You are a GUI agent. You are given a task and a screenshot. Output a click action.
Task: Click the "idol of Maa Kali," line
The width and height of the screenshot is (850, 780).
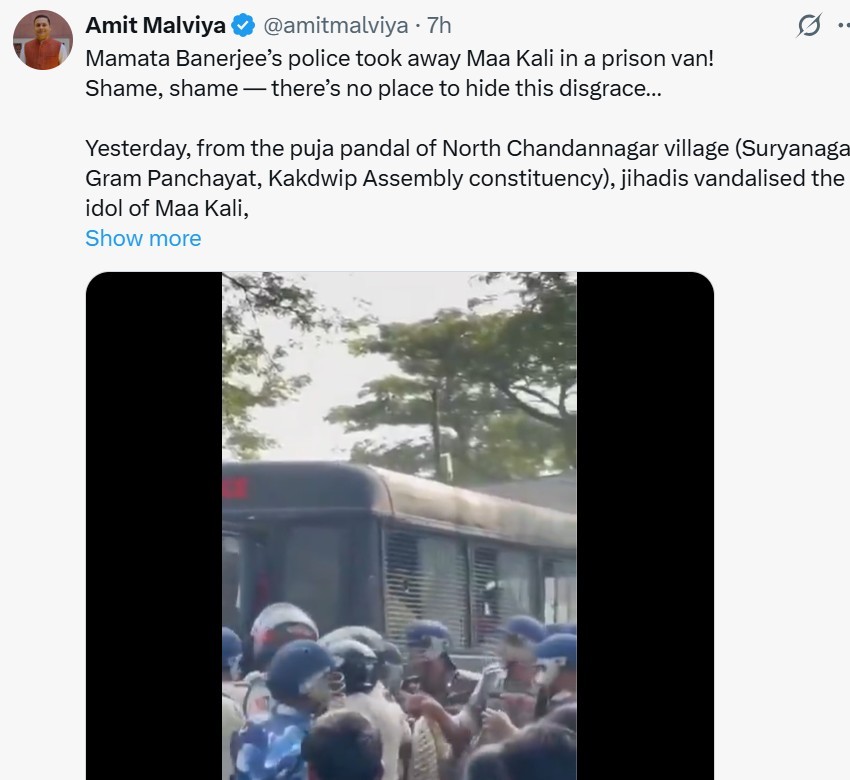(166, 209)
